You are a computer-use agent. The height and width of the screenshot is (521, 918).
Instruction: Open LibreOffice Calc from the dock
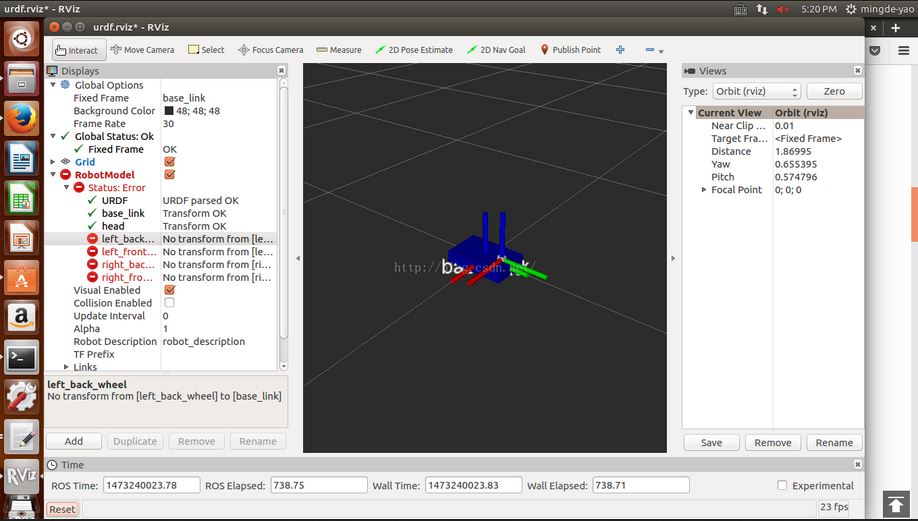[x=22, y=198]
